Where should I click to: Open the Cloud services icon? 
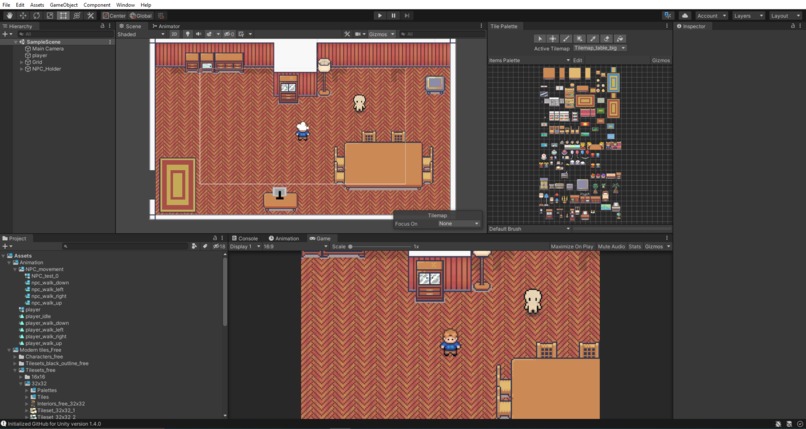point(685,15)
